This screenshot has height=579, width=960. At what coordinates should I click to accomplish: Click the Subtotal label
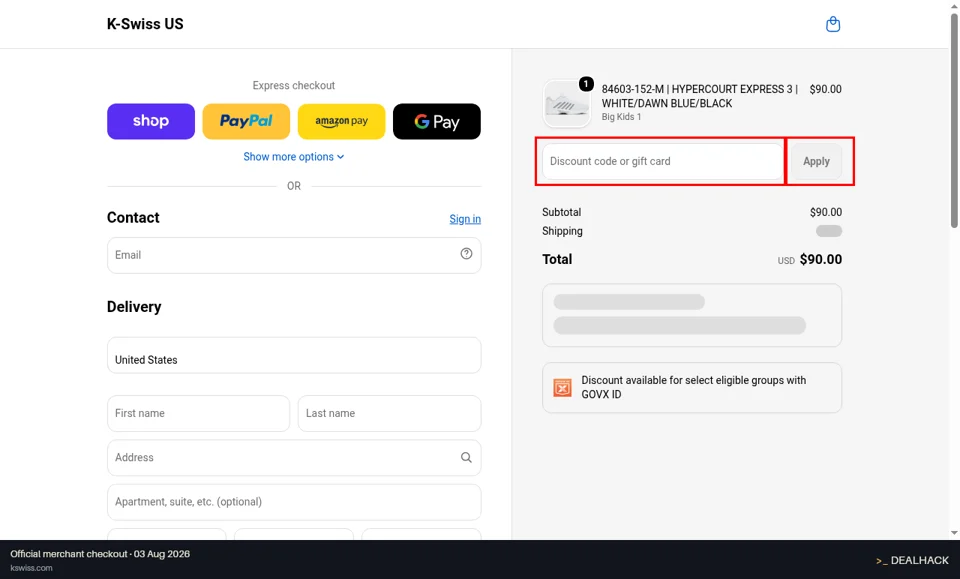point(561,212)
